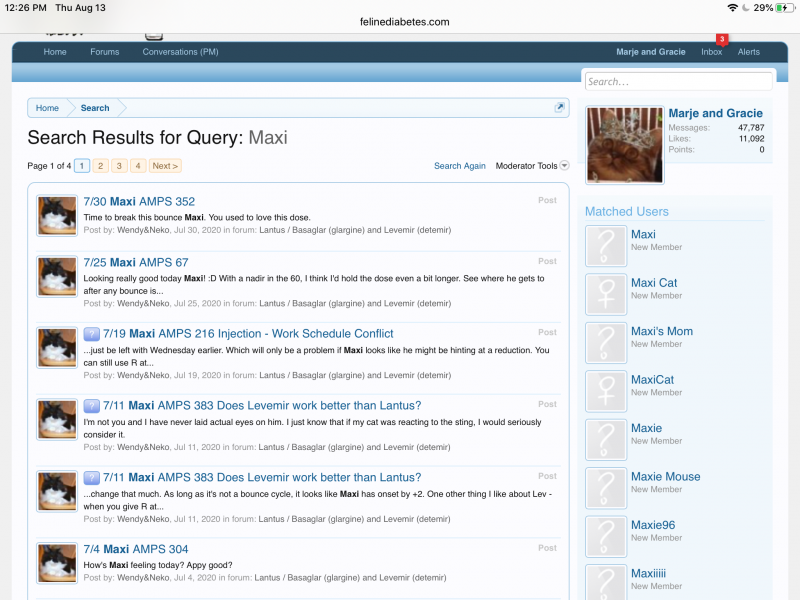Open the Alerts menu item
Screen dimensions: 800x600
coord(749,52)
